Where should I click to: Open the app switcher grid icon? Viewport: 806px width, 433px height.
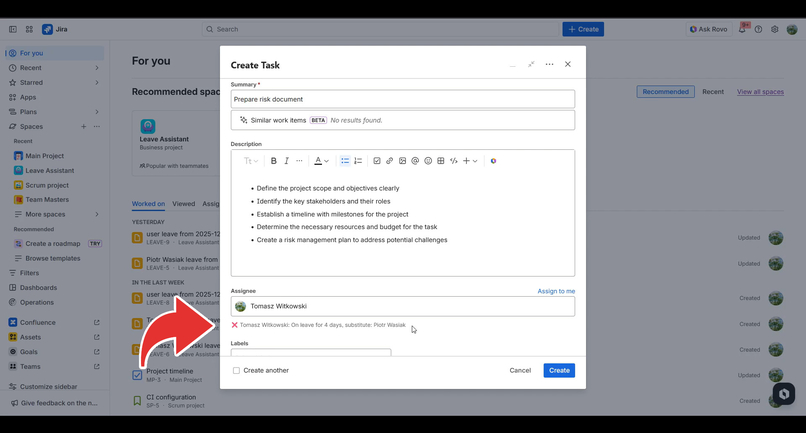29,29
